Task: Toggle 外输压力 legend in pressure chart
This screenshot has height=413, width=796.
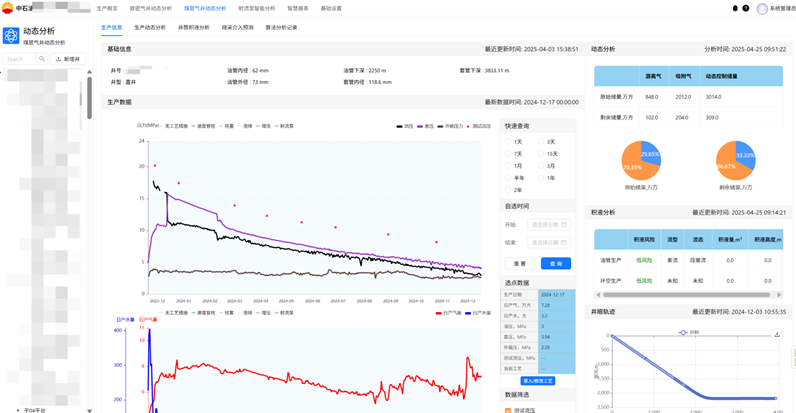Action: tap(450, 126)
